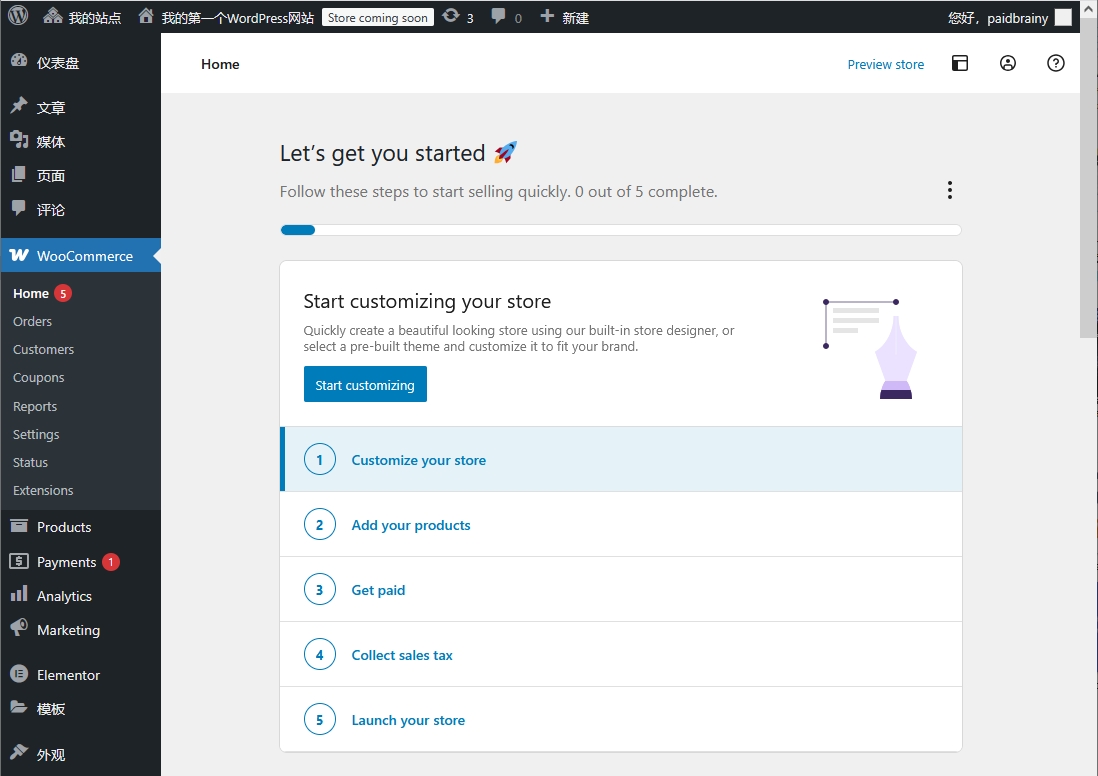The height and width of the screenshot is (776, 1098).
Task: Click the 外观 label in the sidebar
Action: tap(50, 754)
